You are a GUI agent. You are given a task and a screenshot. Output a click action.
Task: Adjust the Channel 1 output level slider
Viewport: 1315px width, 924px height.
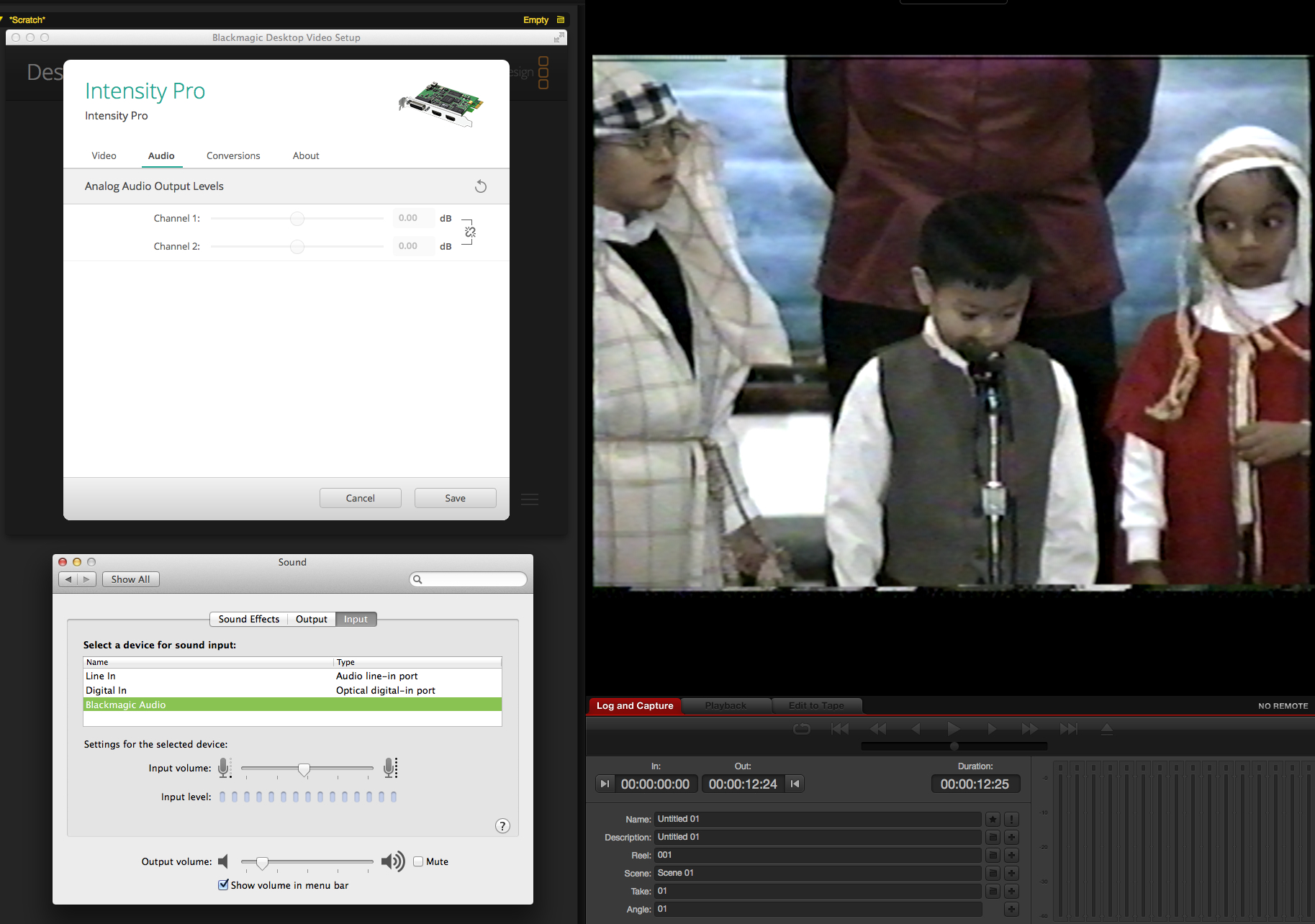click(x=297, y=218)
